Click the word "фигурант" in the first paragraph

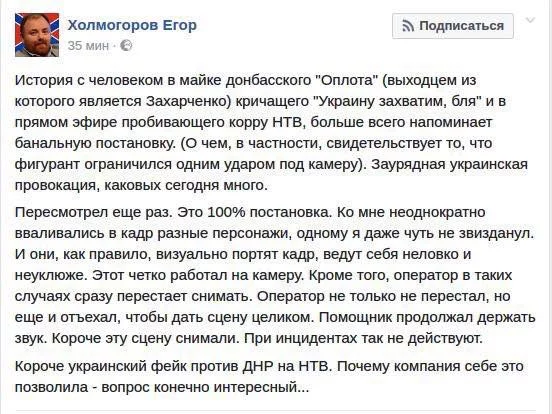point(47,165)
